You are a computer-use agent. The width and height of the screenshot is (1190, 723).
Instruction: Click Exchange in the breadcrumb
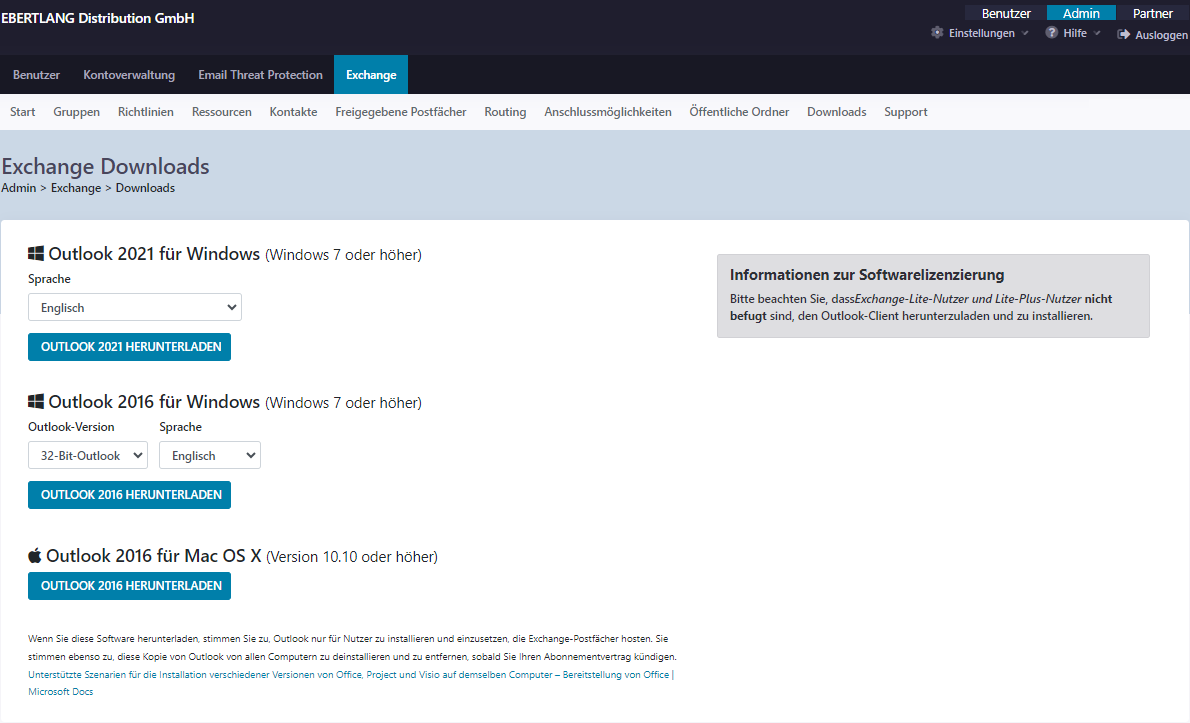coord(76,187)
